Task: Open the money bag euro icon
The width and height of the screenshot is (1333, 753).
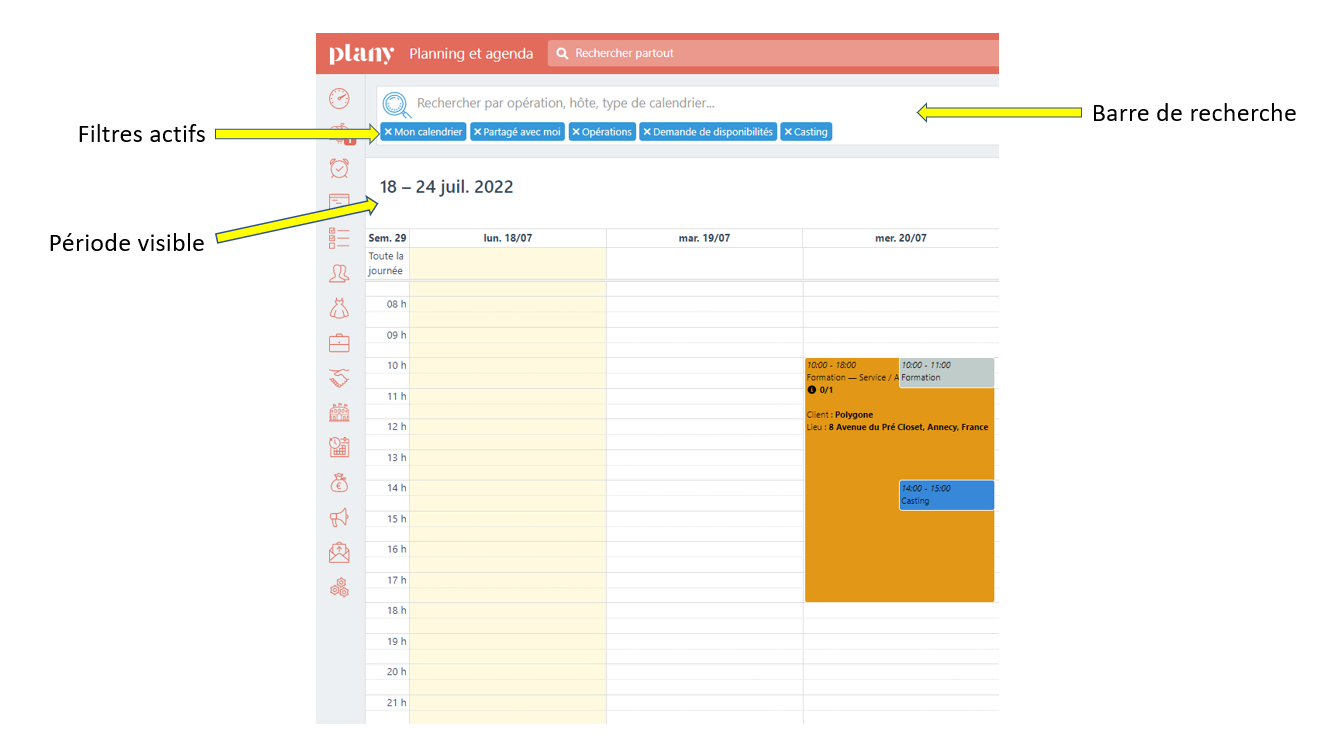Action: [339, 483]
